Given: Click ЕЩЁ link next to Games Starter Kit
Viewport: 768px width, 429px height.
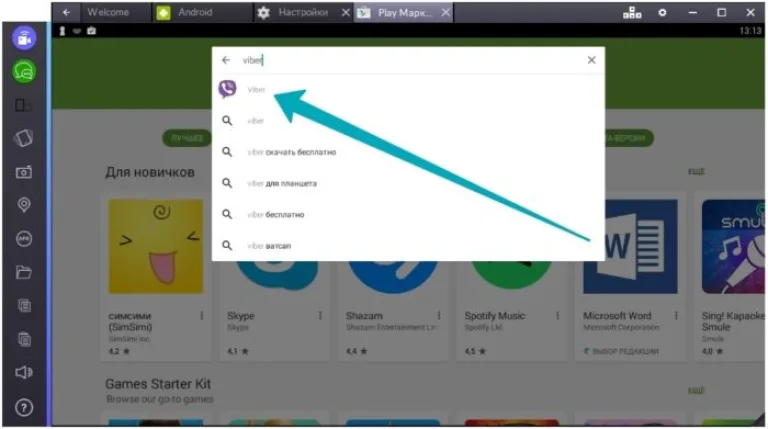Looking at the screenshot, I should coord(696,390).
